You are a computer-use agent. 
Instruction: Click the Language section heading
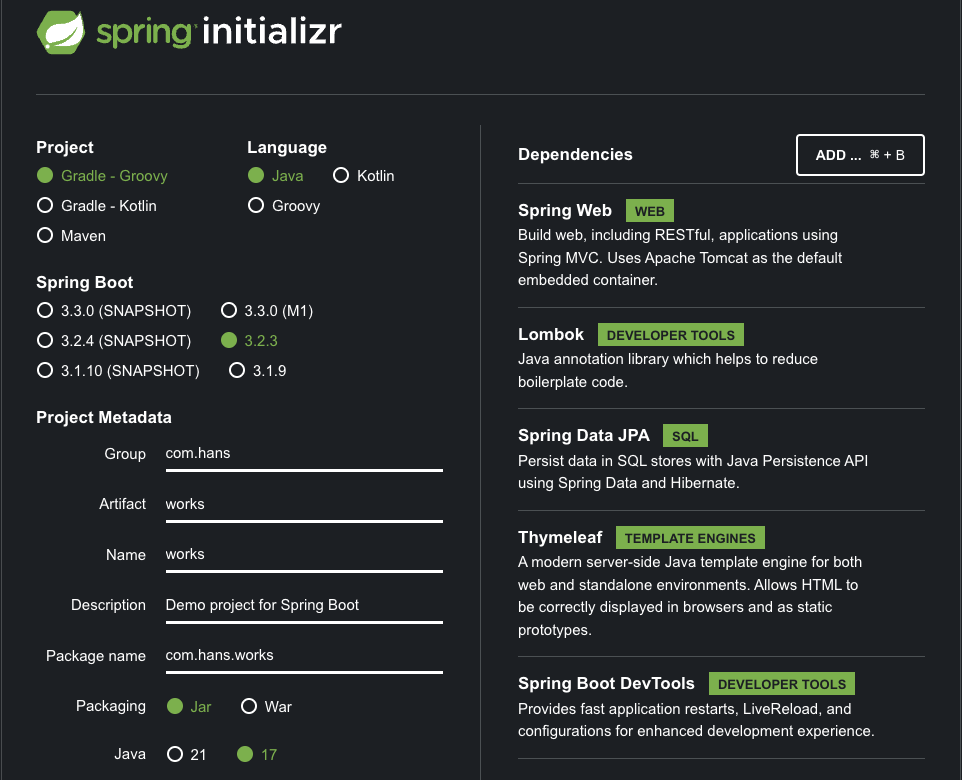coord(287,147)
